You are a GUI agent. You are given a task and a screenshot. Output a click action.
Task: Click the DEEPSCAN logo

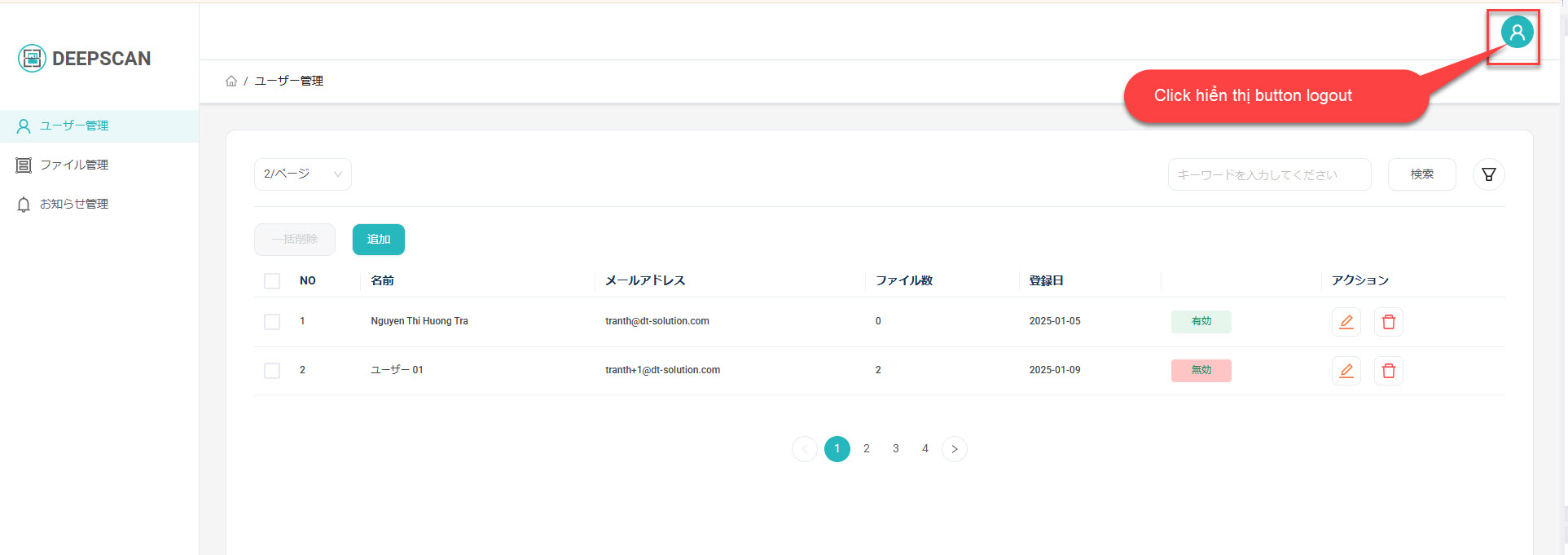tap(85, 59)
